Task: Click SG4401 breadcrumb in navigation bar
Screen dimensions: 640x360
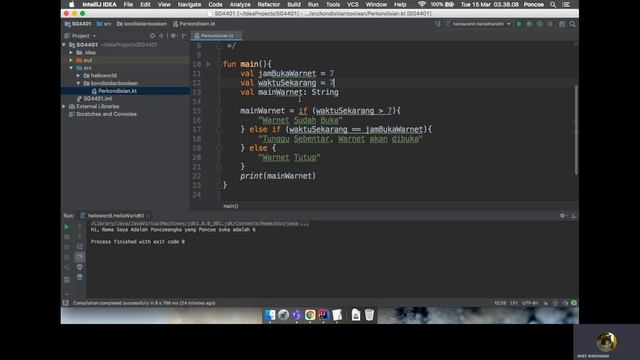Action: (78, 24)
